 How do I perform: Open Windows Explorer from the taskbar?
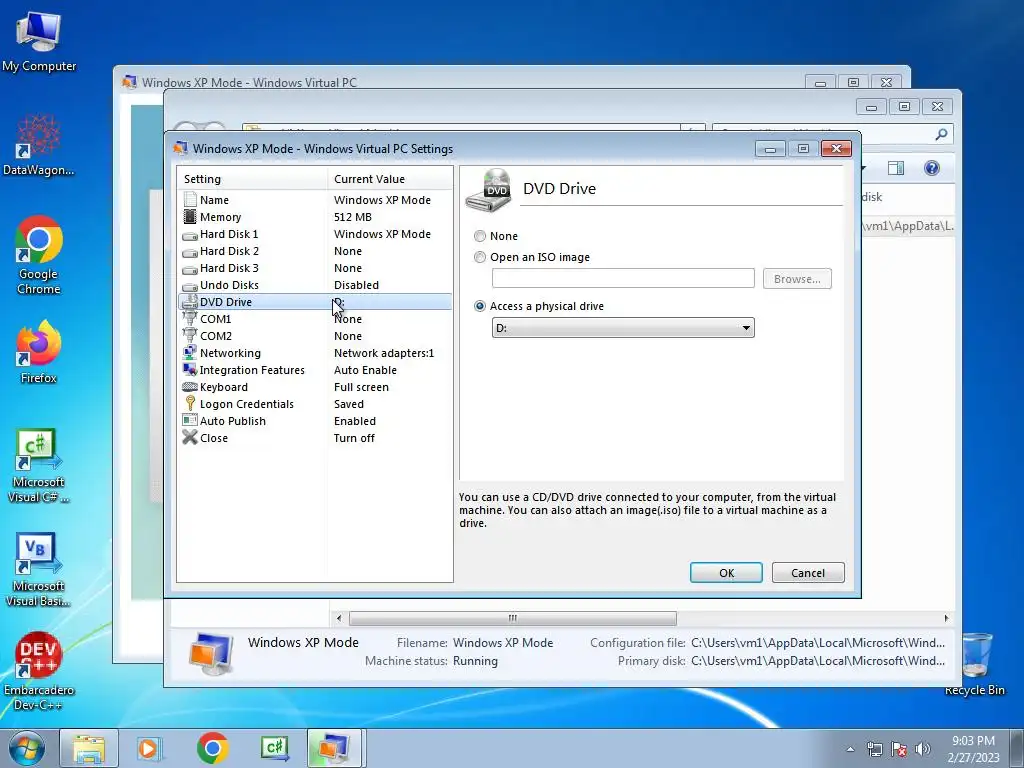click(x=89, y=749)
